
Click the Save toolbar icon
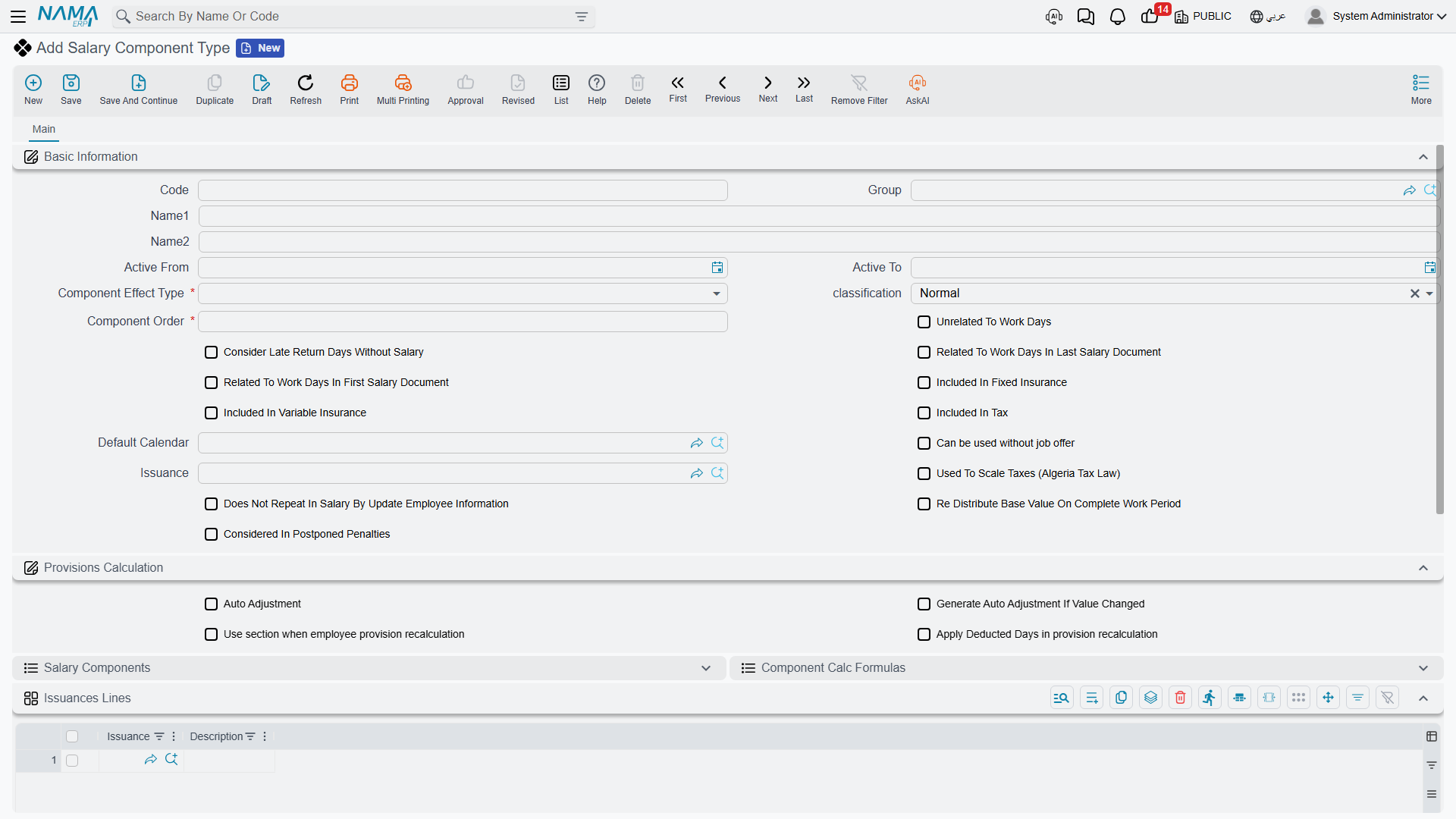click(71, 89)
